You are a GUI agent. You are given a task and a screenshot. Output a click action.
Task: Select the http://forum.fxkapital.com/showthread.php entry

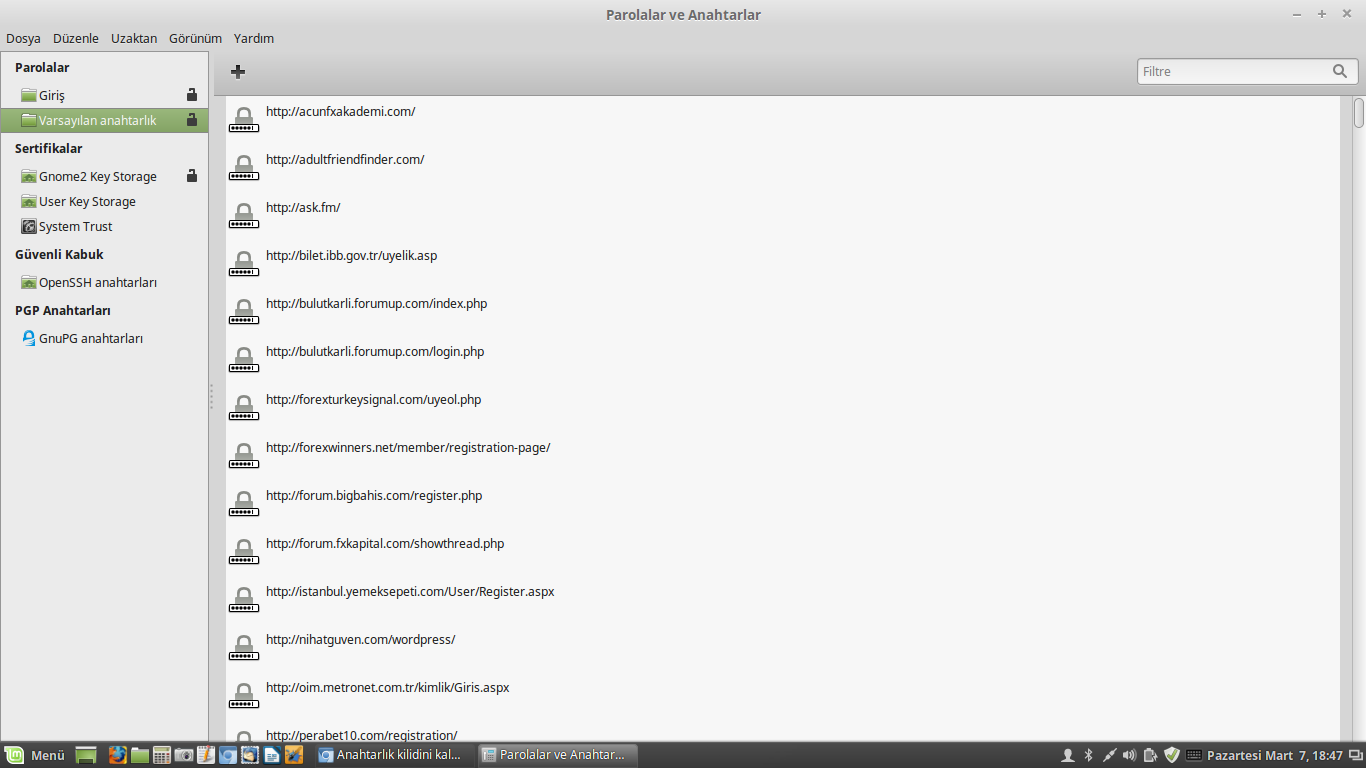click(x=783, y=552)
